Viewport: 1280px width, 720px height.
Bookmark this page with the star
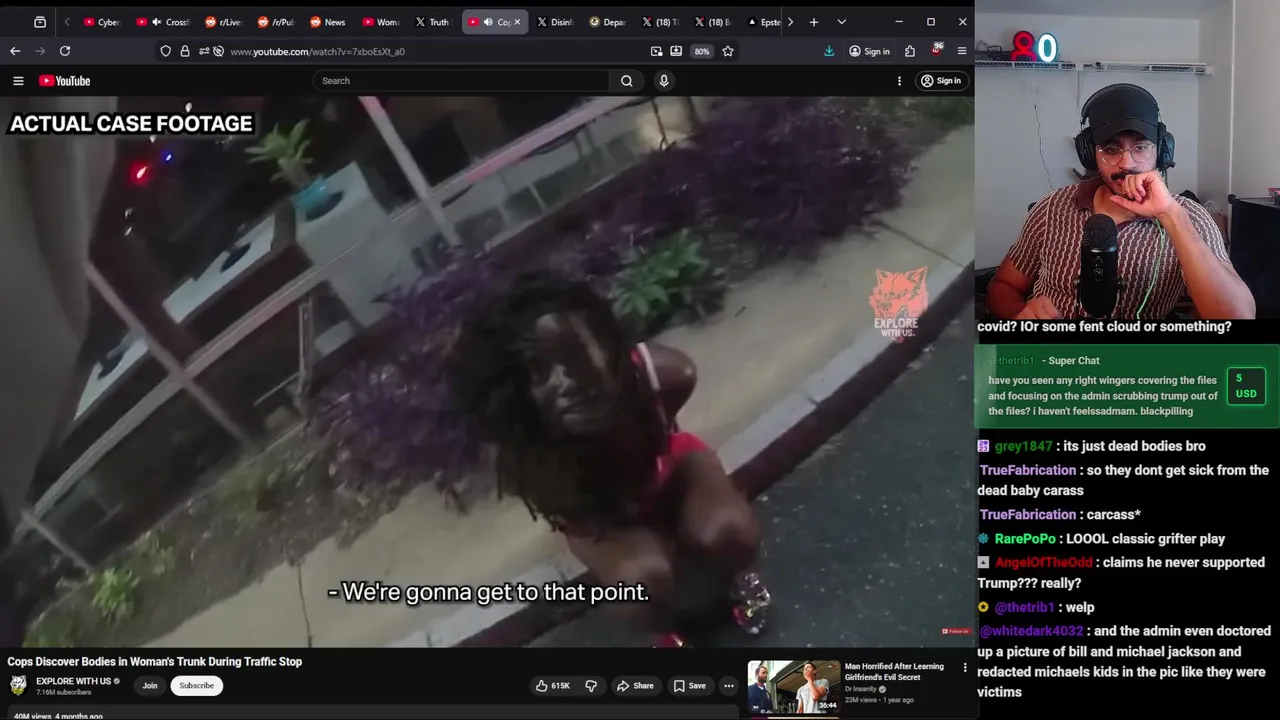pyautogui.click(x=728, y=51)
